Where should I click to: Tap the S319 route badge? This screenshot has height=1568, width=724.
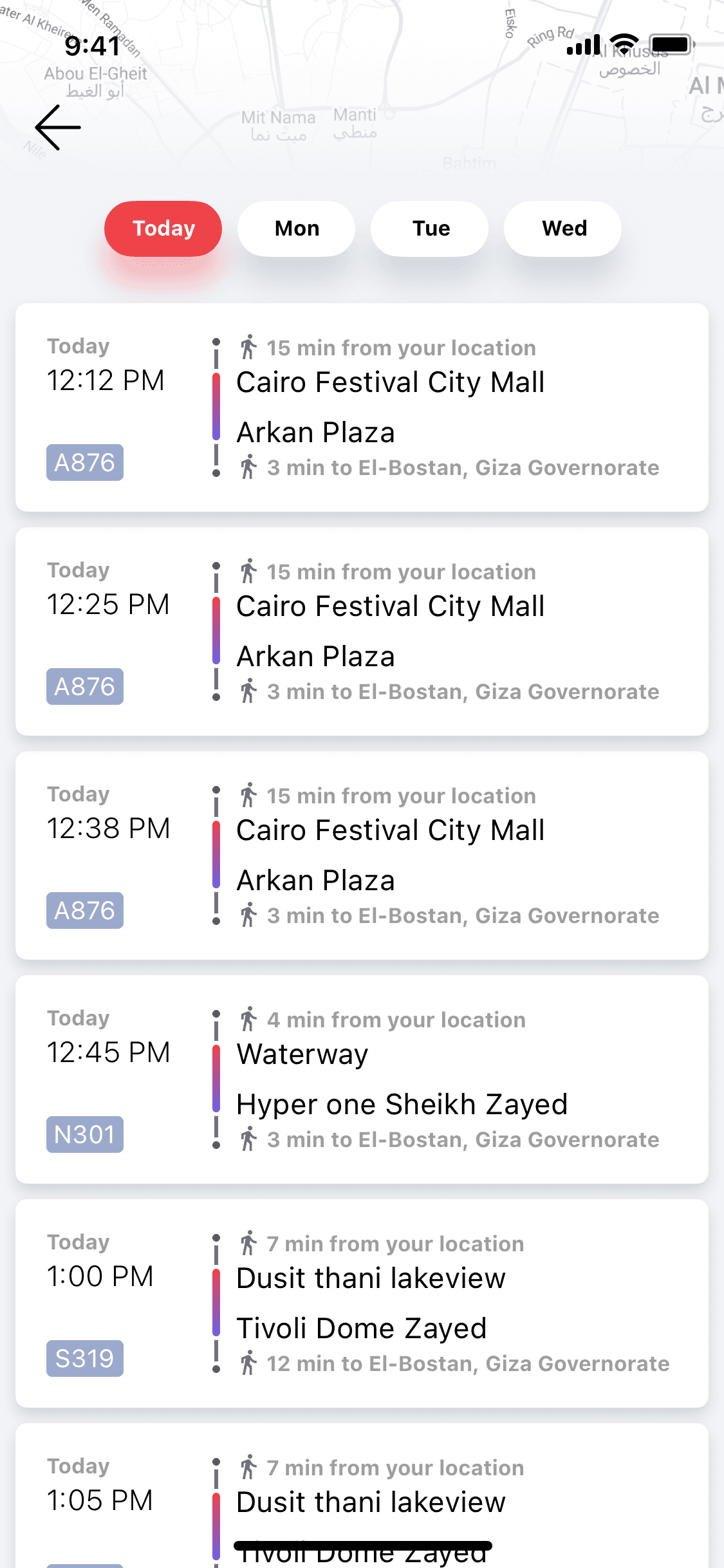[85, 1358]
